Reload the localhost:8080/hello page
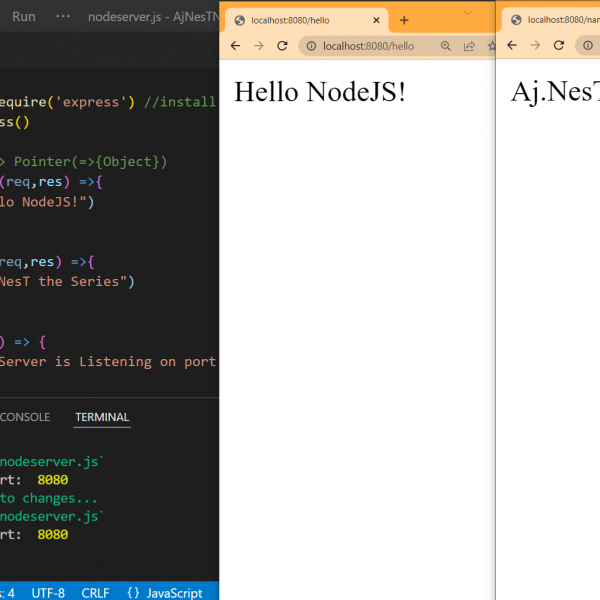The height and width of the screenshot is (600, 600). (x=282, y=46)
